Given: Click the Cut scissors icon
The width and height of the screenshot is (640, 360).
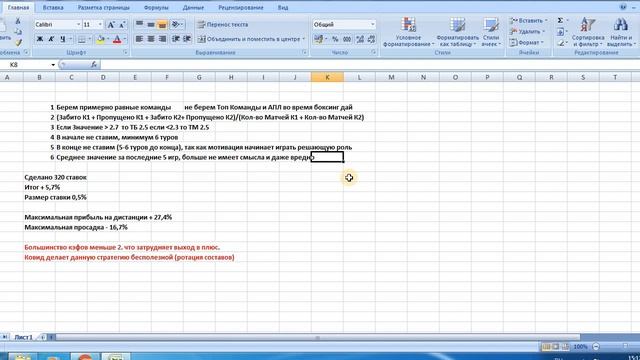Looking at the screenshot, I should click(x=18, y=21).
